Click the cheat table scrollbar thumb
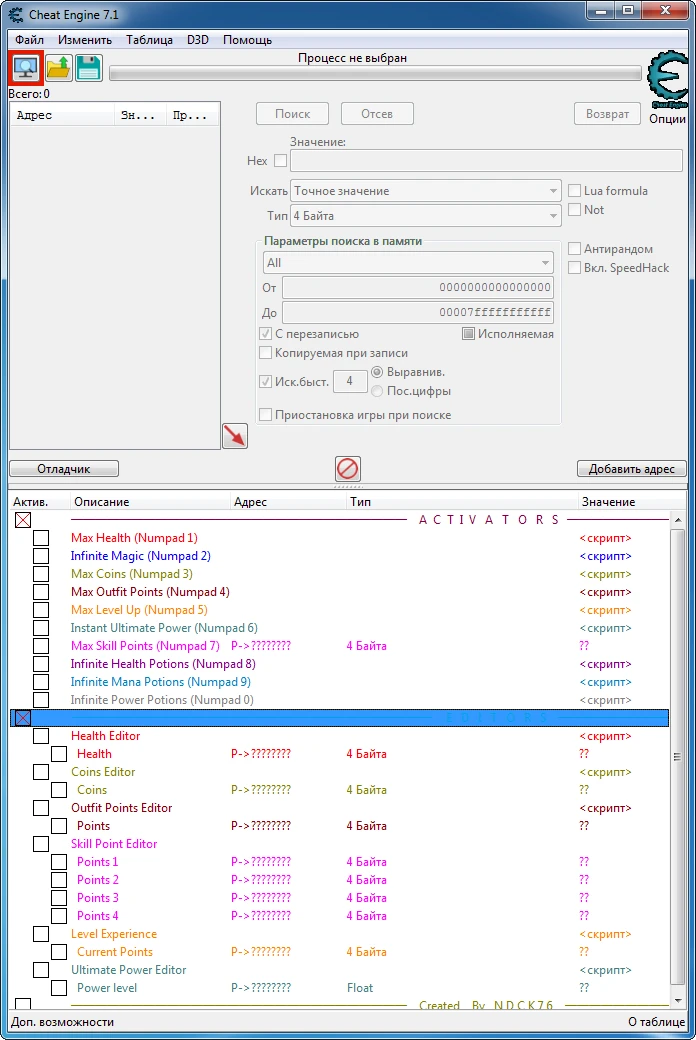This screenshot has width=696, height=1040. point(677,756)
